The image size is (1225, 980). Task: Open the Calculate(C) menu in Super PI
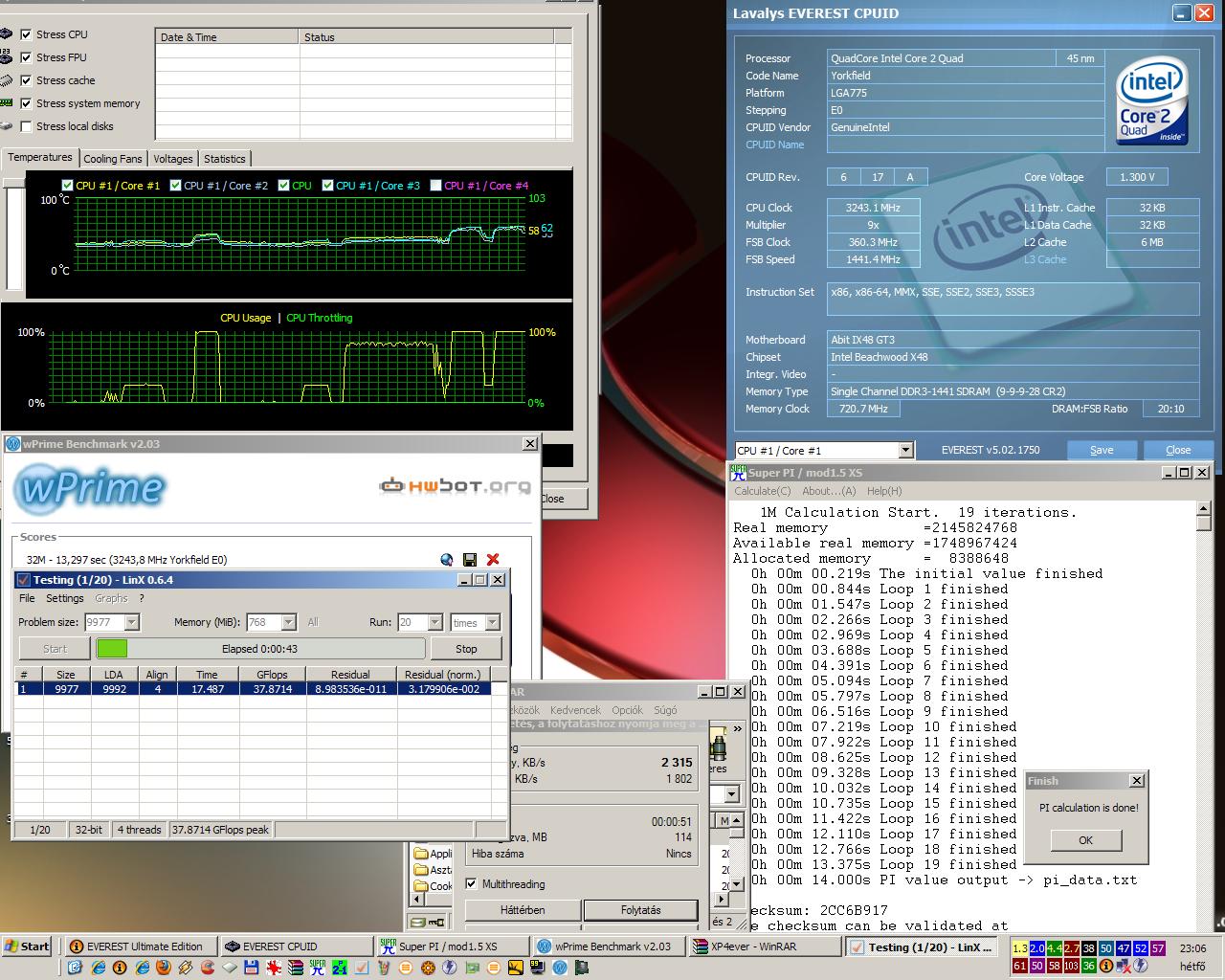762,491
